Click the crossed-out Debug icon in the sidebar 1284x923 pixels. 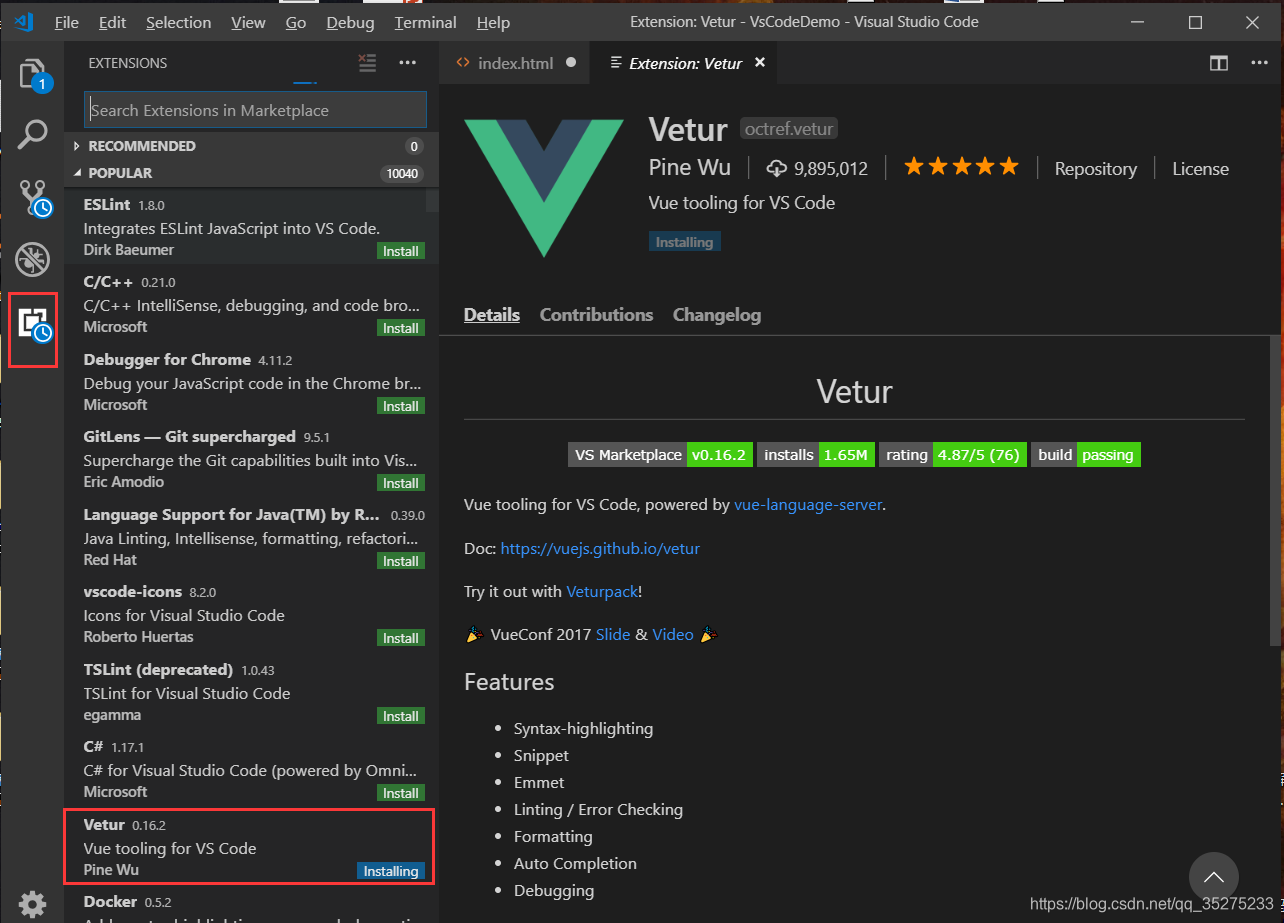tap(33, 259)
